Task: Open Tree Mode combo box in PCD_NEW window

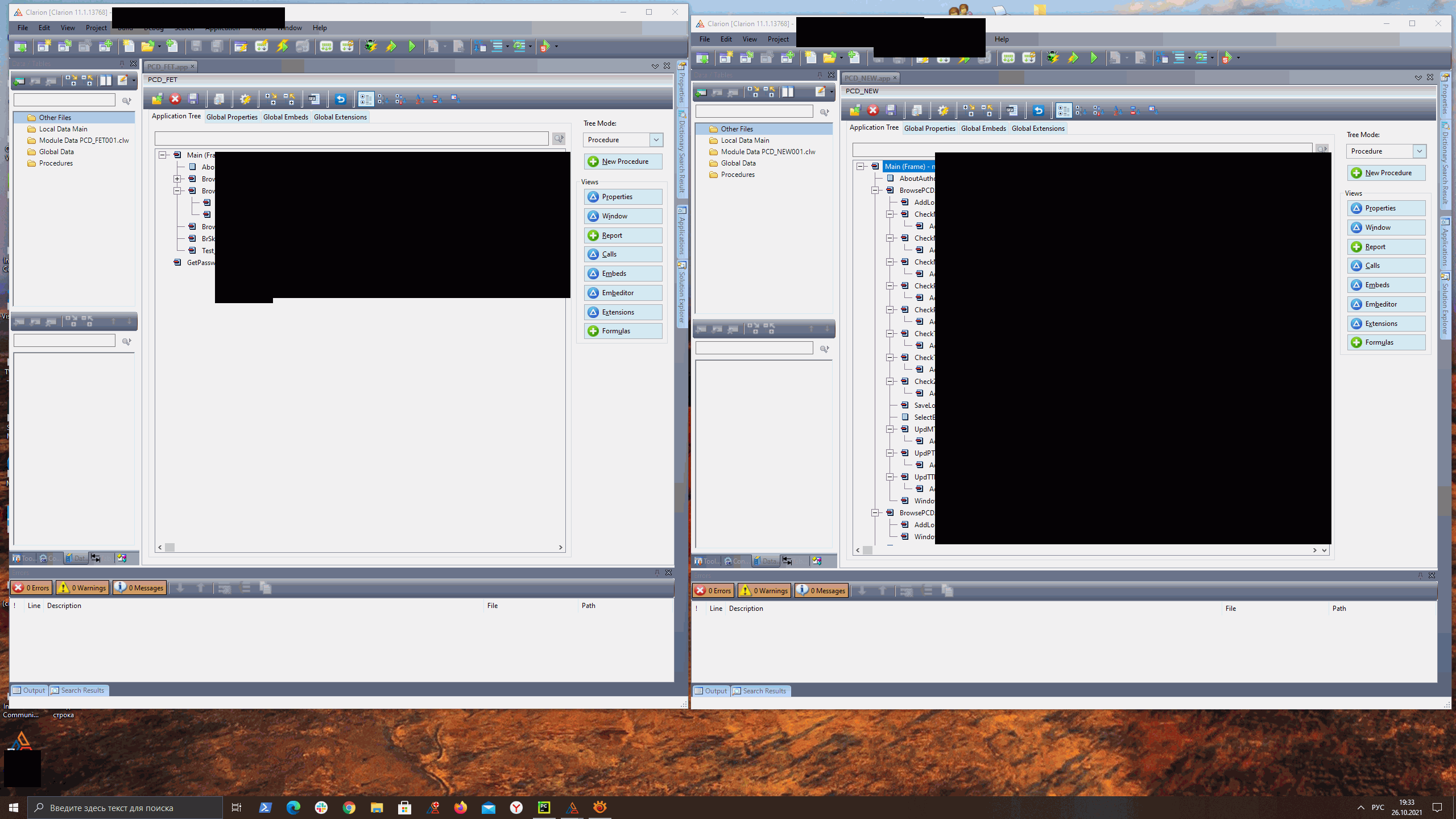Action: pos(1419,151)
